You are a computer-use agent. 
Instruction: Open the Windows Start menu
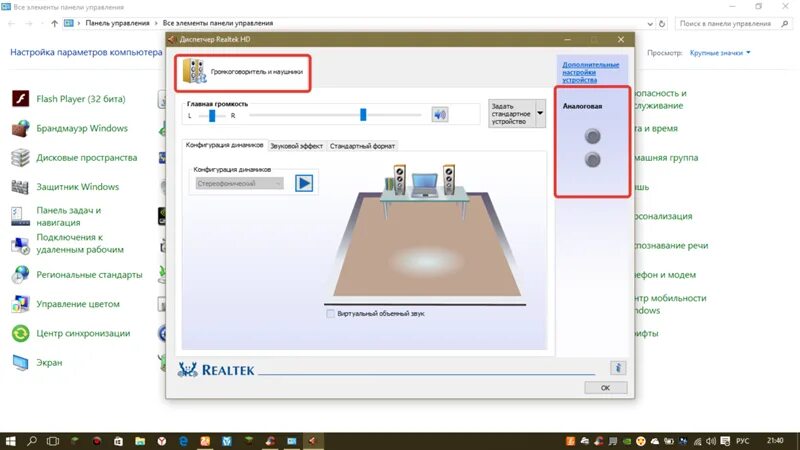(x=10, y=441)
